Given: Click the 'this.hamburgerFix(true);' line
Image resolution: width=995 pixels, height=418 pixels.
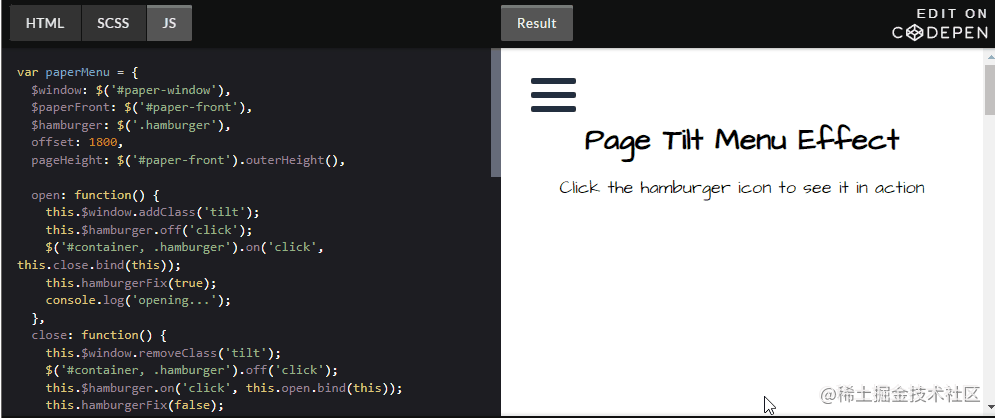Looking at the screenshot, I should (x=131, y=283).
